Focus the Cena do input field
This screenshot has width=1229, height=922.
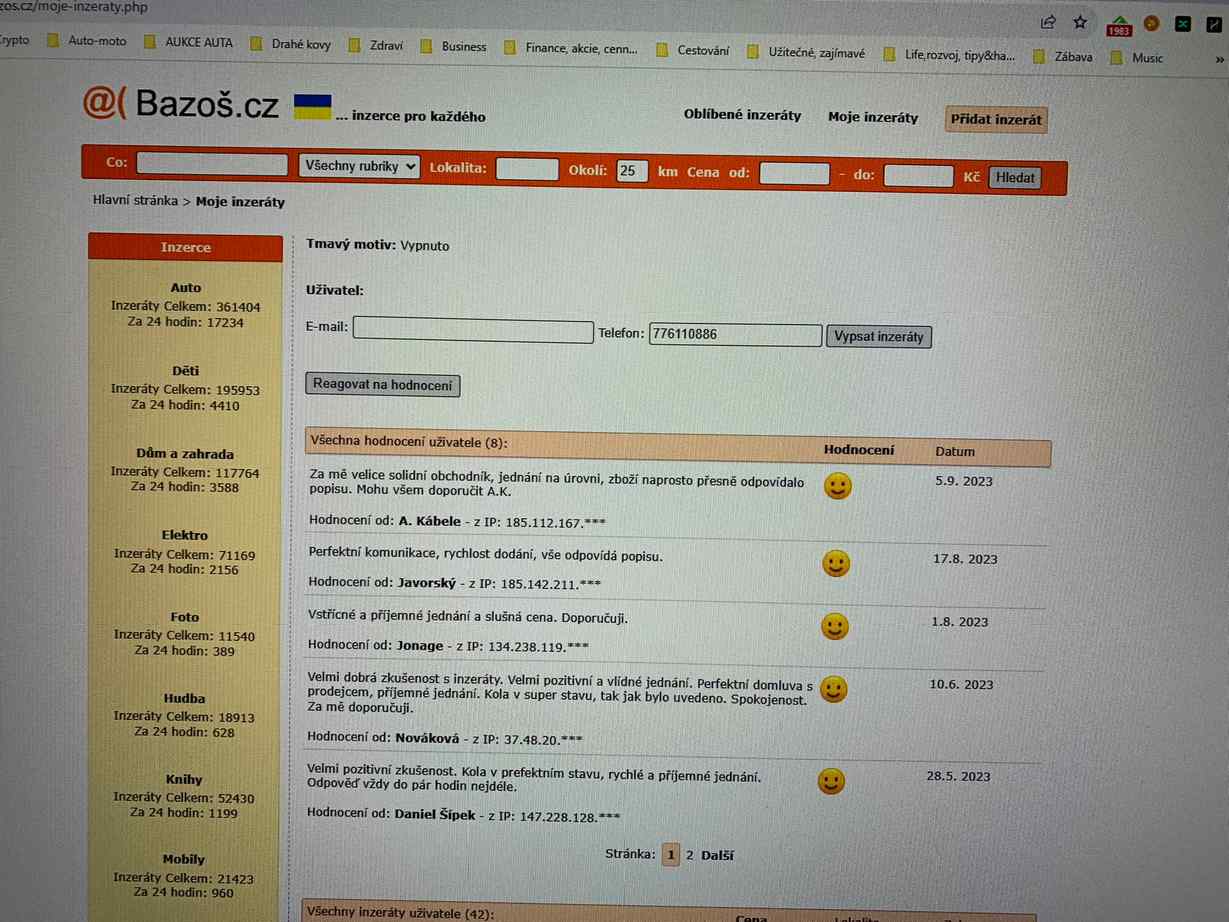(x=918, y=176)
